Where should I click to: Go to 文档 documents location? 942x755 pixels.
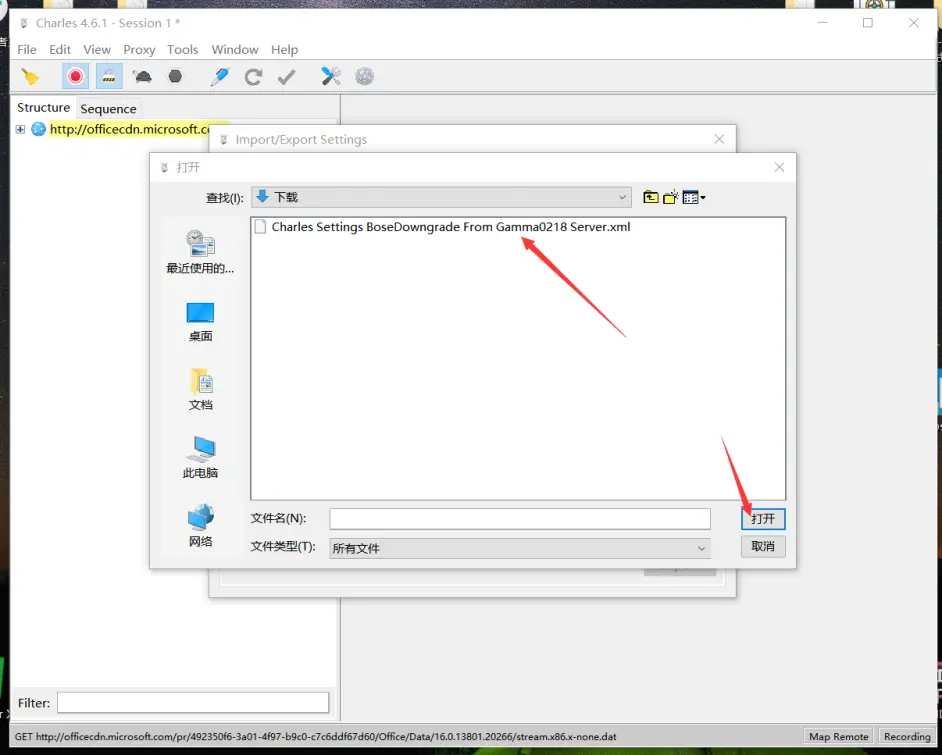tap(200, 390)
